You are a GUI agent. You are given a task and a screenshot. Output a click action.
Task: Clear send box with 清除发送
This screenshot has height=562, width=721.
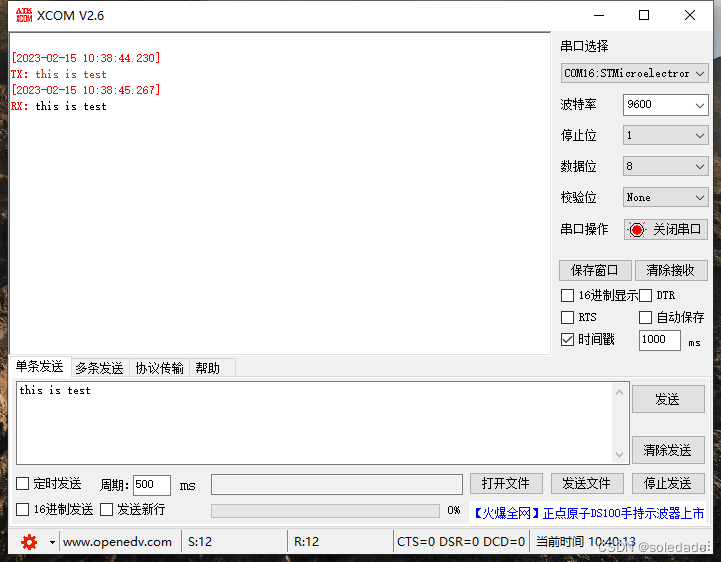668,450
